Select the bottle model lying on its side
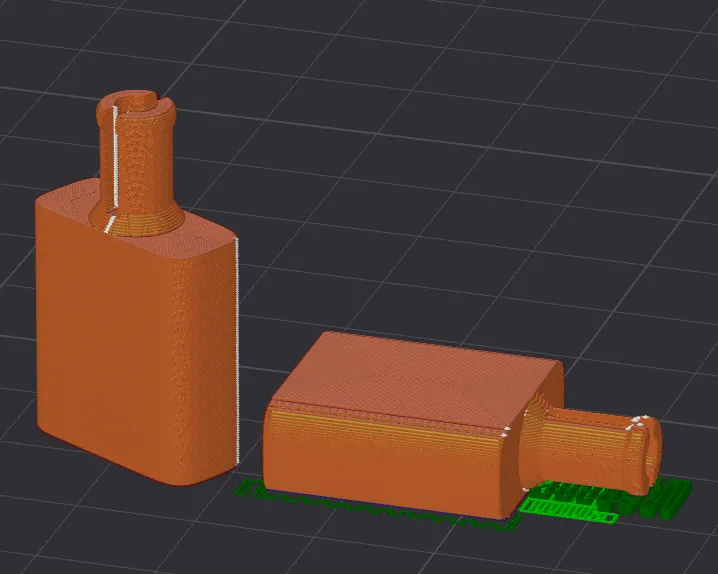The image size is (718, 574). click(x=412, y=426)
